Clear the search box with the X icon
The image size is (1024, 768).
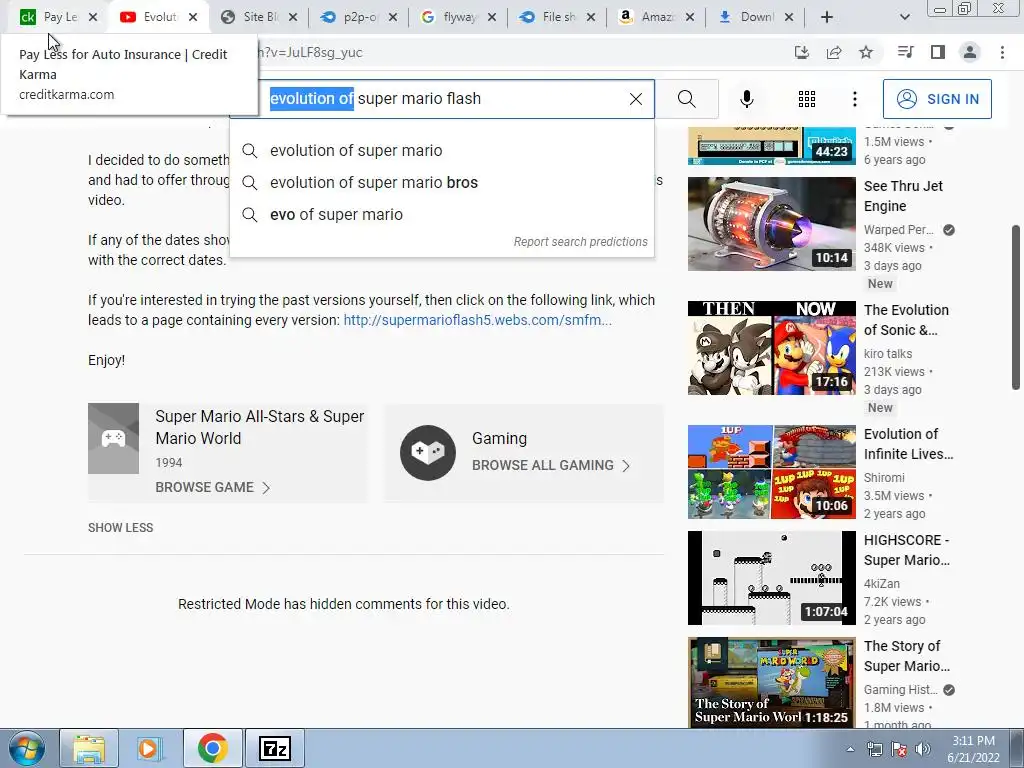[635, 99]
